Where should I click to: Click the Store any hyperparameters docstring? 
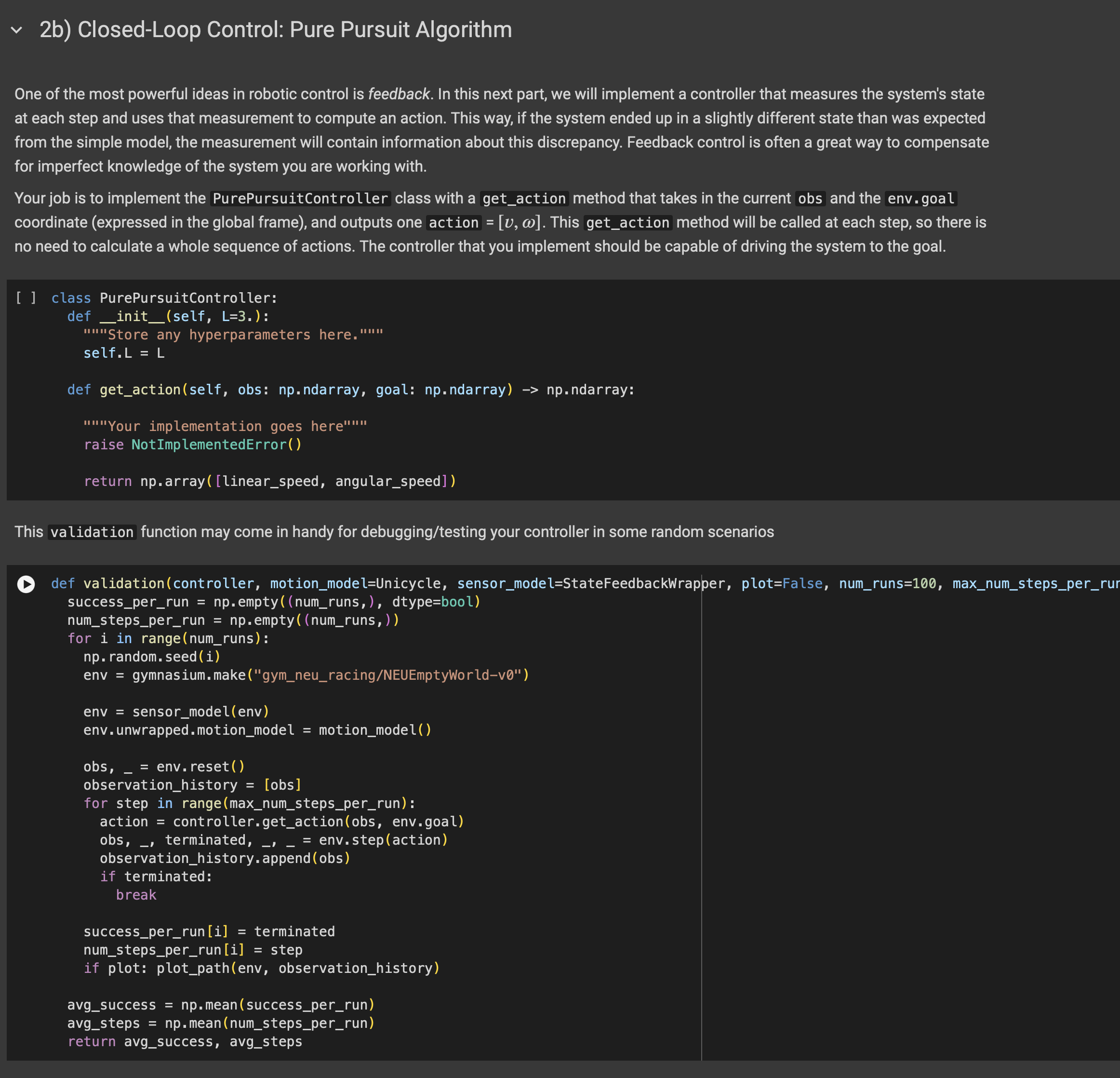[x=232, y=335]
